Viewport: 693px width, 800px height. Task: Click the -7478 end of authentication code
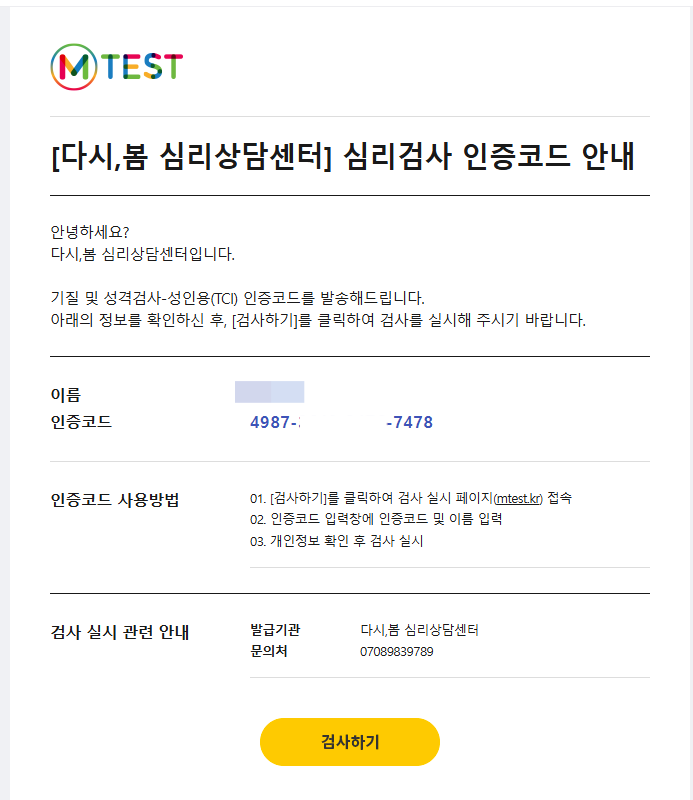[x=409, y=423]
